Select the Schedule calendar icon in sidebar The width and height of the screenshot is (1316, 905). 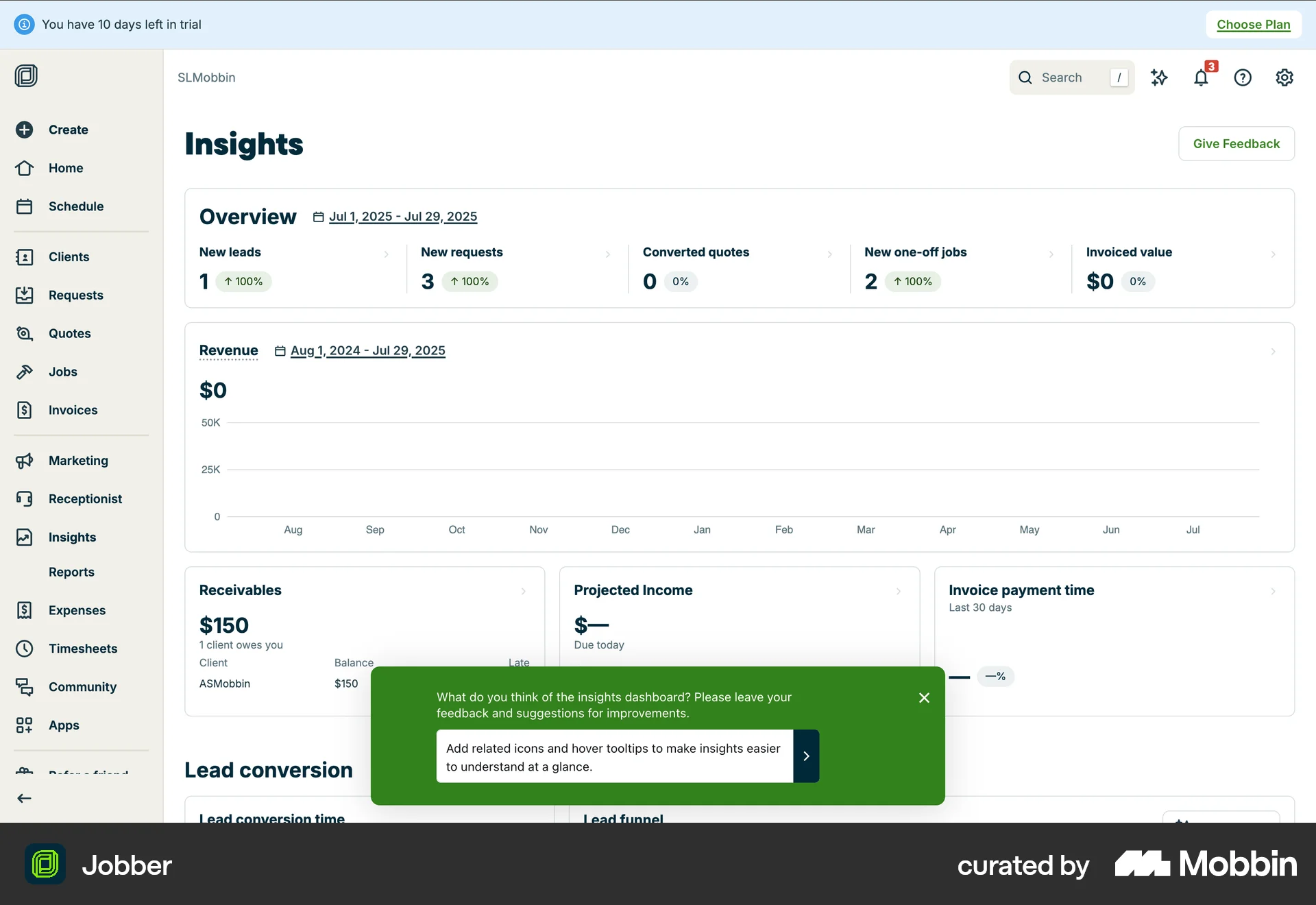(25, 206)
